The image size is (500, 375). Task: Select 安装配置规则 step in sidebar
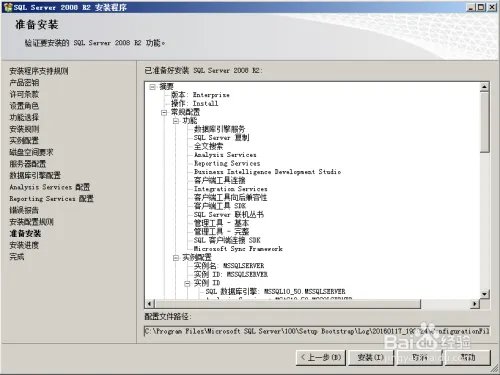coord(31,222)
